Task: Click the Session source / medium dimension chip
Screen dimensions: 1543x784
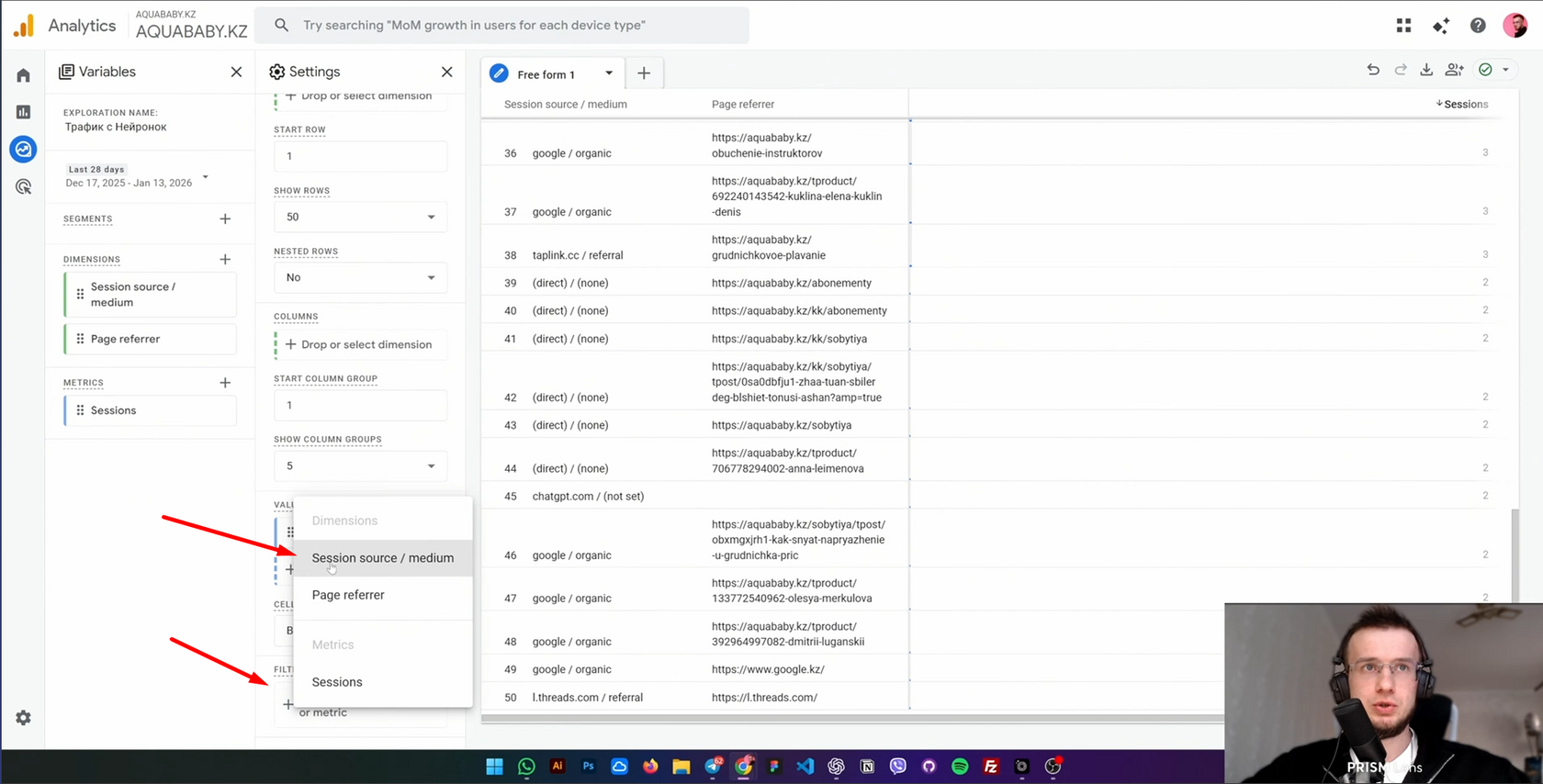Action: point(151,295)
